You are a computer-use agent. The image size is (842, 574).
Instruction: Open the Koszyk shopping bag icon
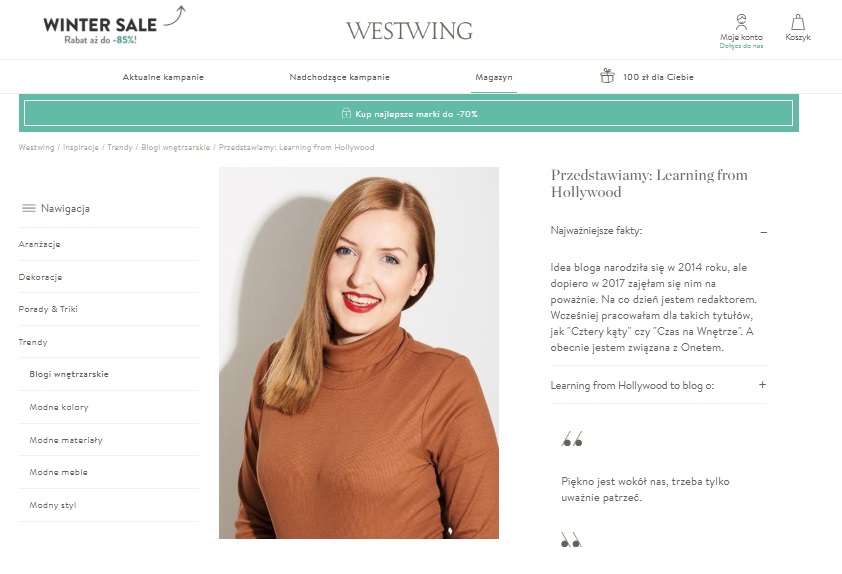(x=798, y=22)
